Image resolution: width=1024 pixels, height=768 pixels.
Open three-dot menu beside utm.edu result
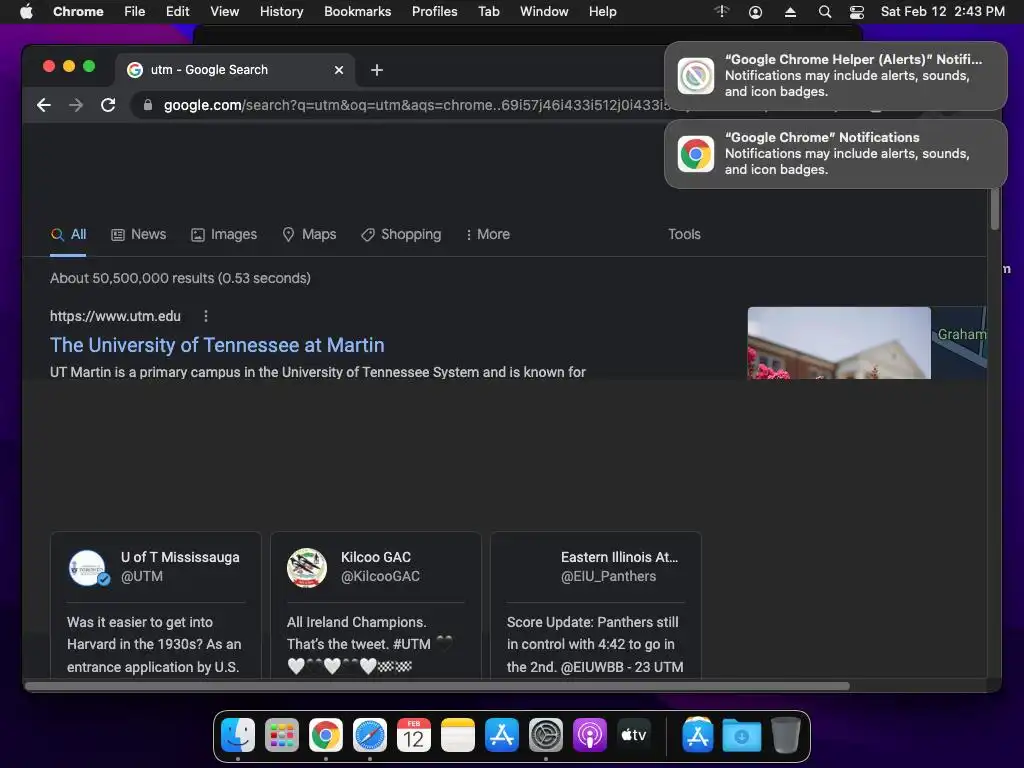[x=206, y=316]
